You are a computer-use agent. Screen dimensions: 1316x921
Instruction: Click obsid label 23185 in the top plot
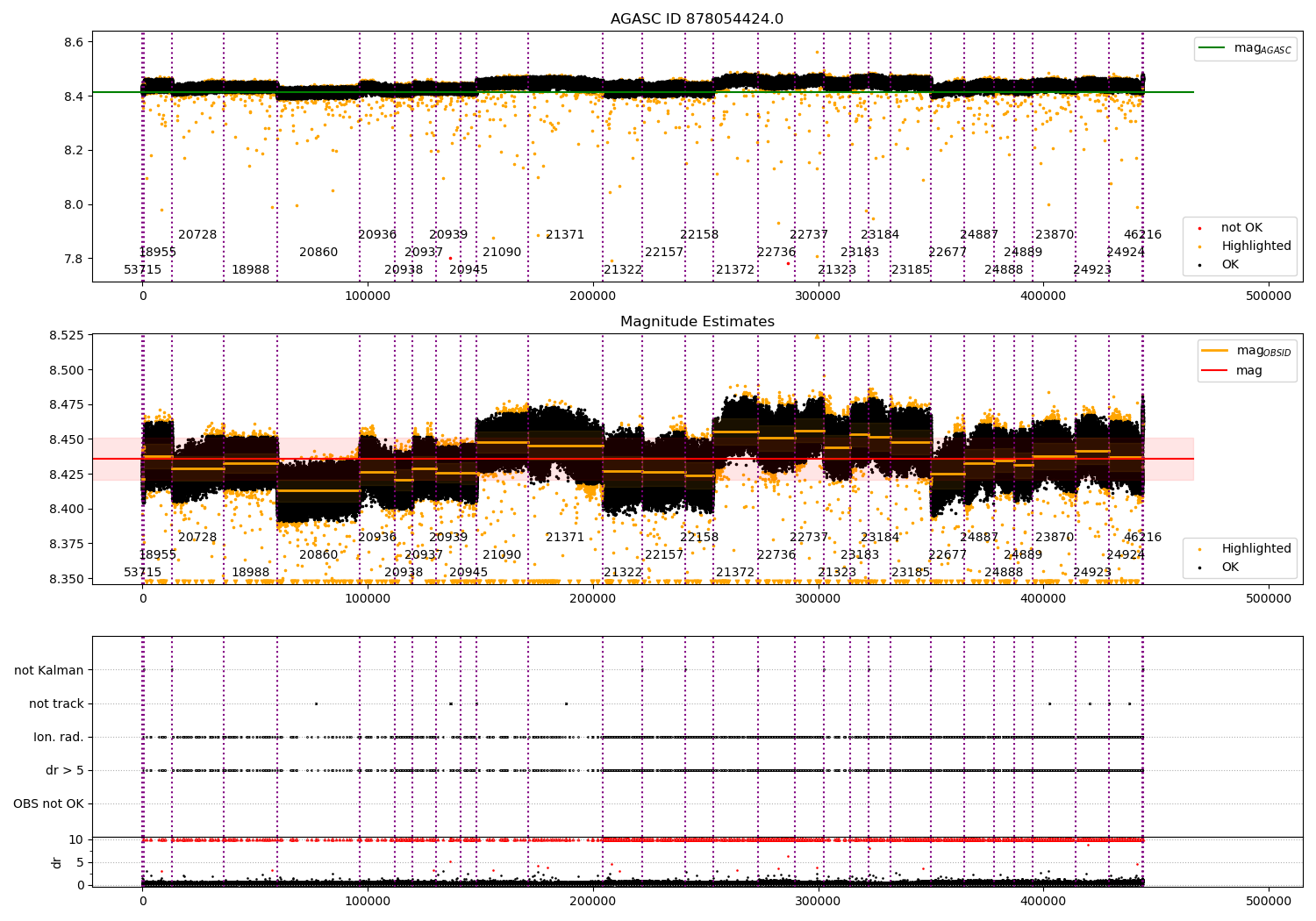[x=911, y=269]
